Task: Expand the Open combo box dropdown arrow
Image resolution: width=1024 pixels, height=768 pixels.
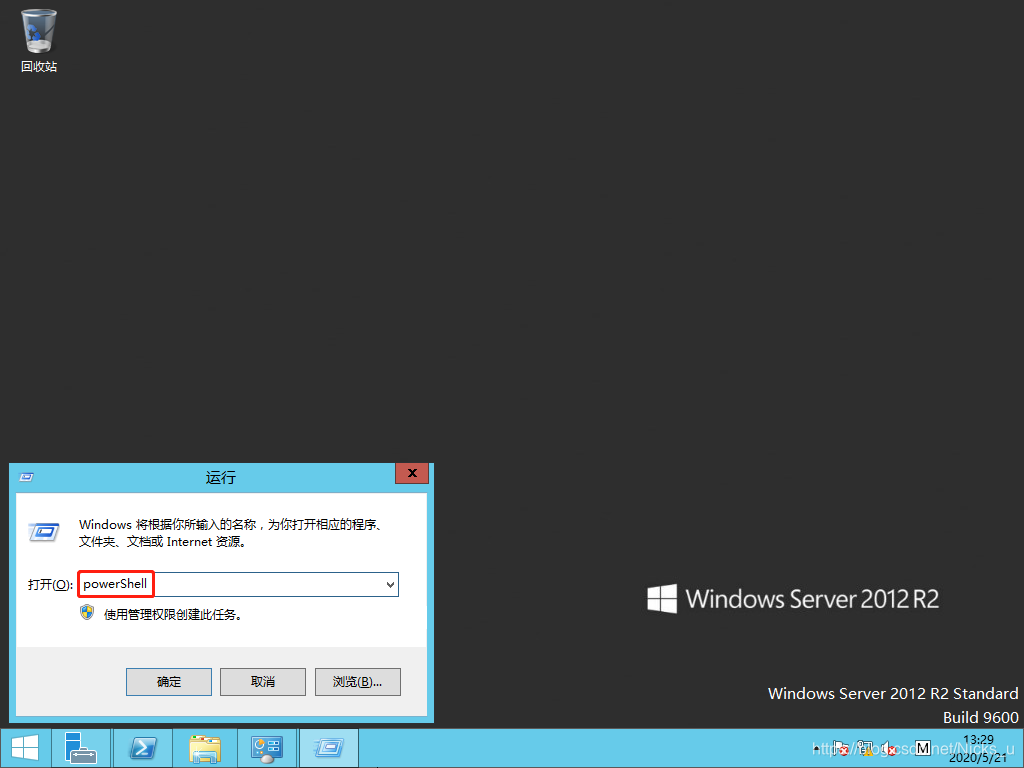Action: tap(390, 584)
